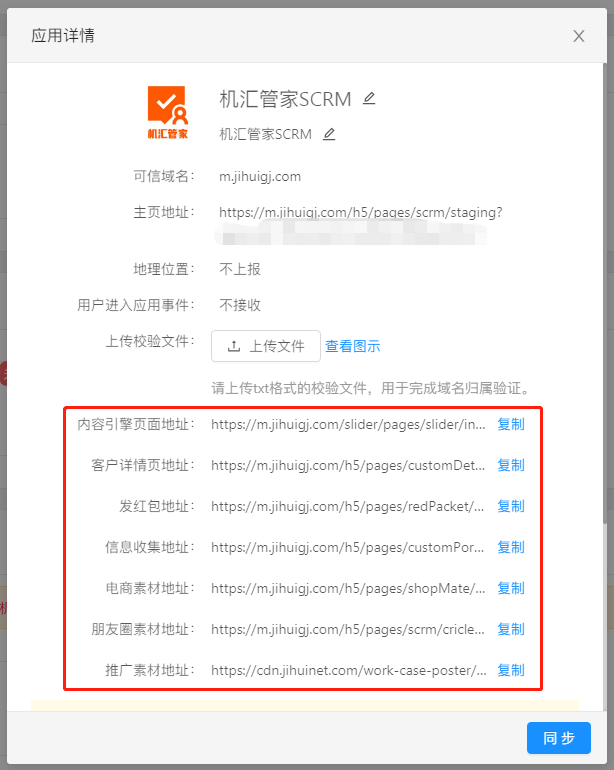Edit the app description pencil icon
This screenshot has width=614, height=770.
pyautogui.click(x=329, y=134)
